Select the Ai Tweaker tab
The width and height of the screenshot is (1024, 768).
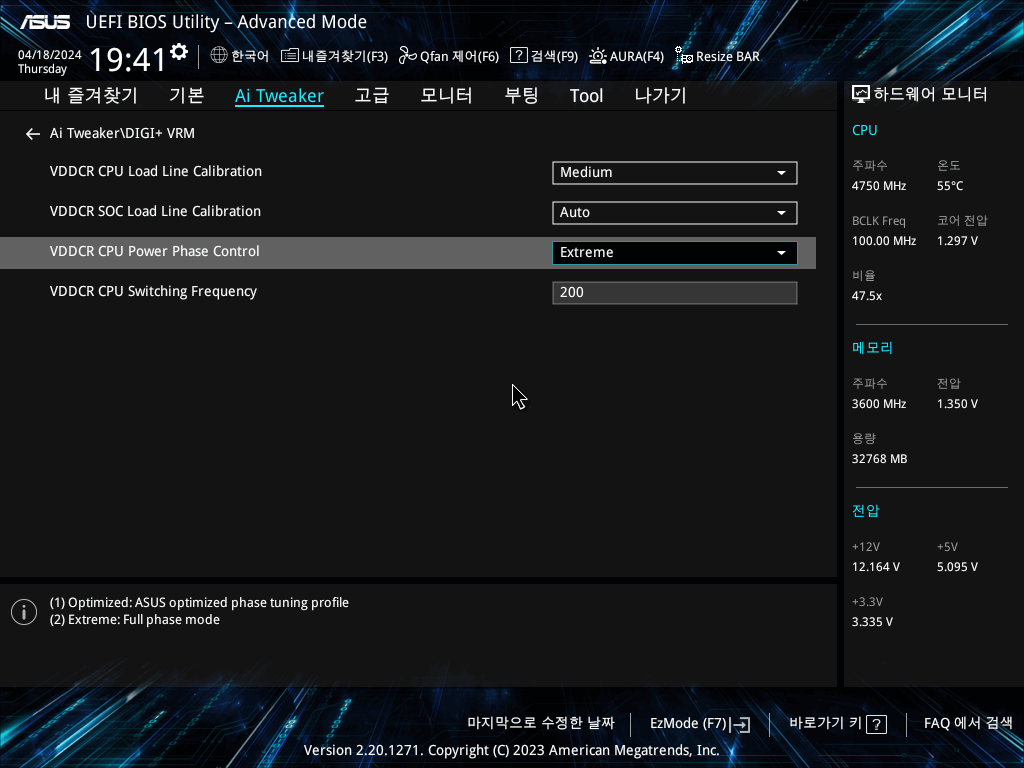click(x=280, y=96)
